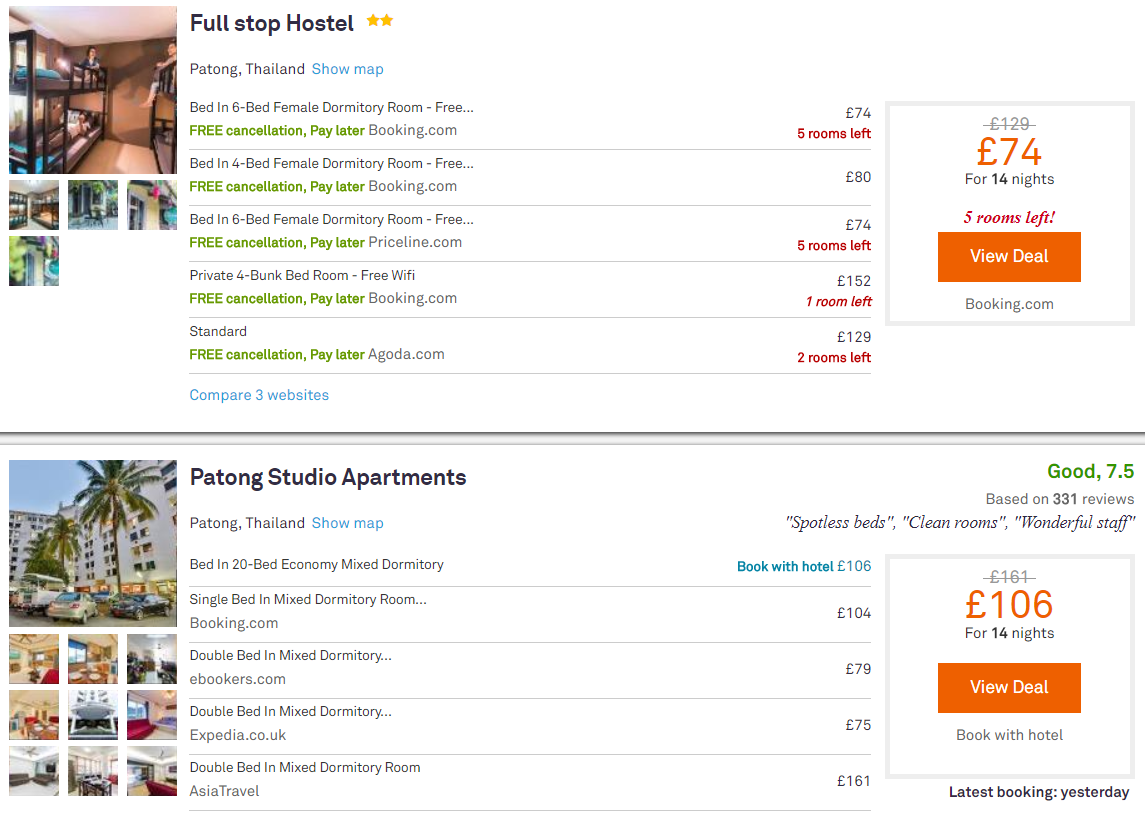1145x814 pixels.
Task: Select the 4-Bed Female Dormitory £80 offer
Action: click(x=530, y=177)
